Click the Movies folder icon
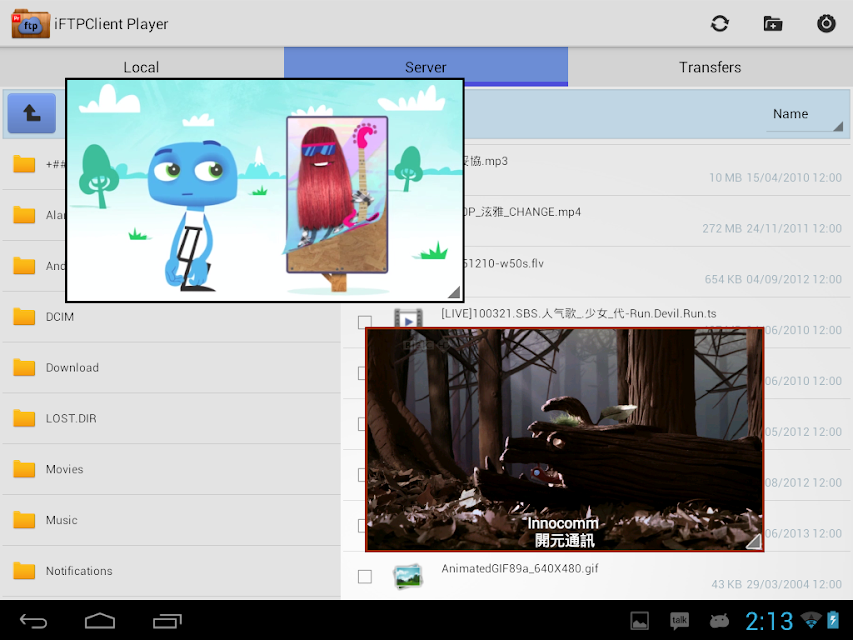This screenshot has height=640, width=853. [x=24, y=469]
